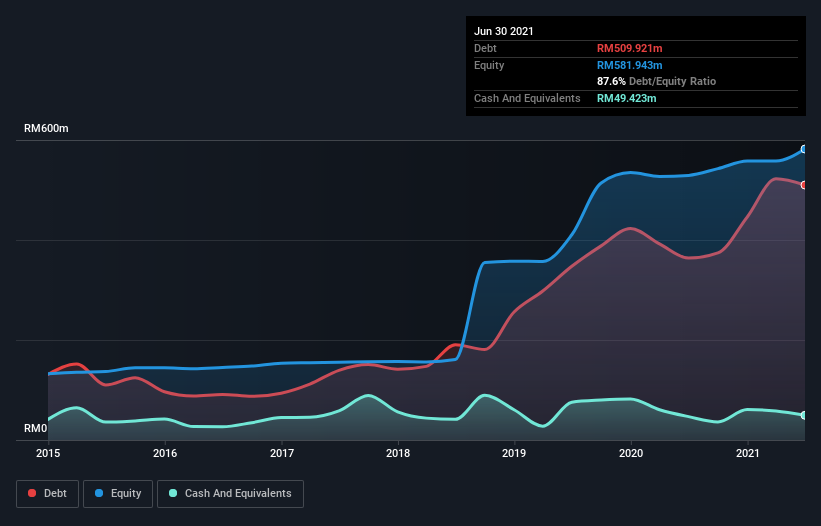This screenshot has height=526, width=821.
Task: Toggle the Equity legend button
Action: [118, 494]
